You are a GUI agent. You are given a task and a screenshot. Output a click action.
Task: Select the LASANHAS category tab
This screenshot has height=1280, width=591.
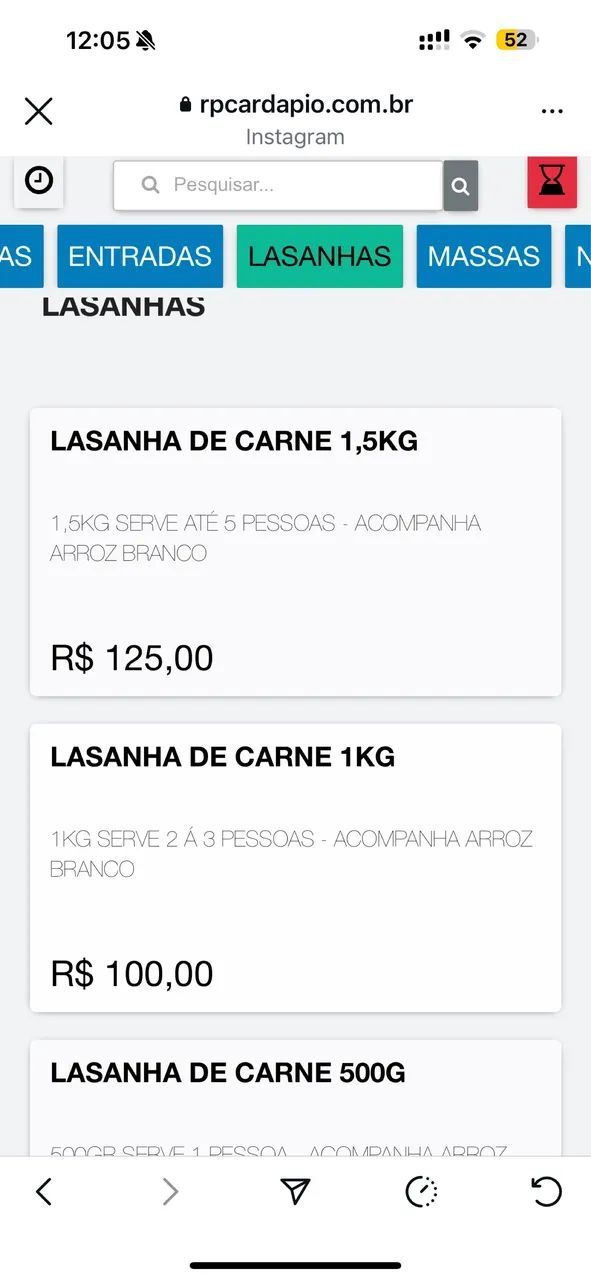(319, 256)
